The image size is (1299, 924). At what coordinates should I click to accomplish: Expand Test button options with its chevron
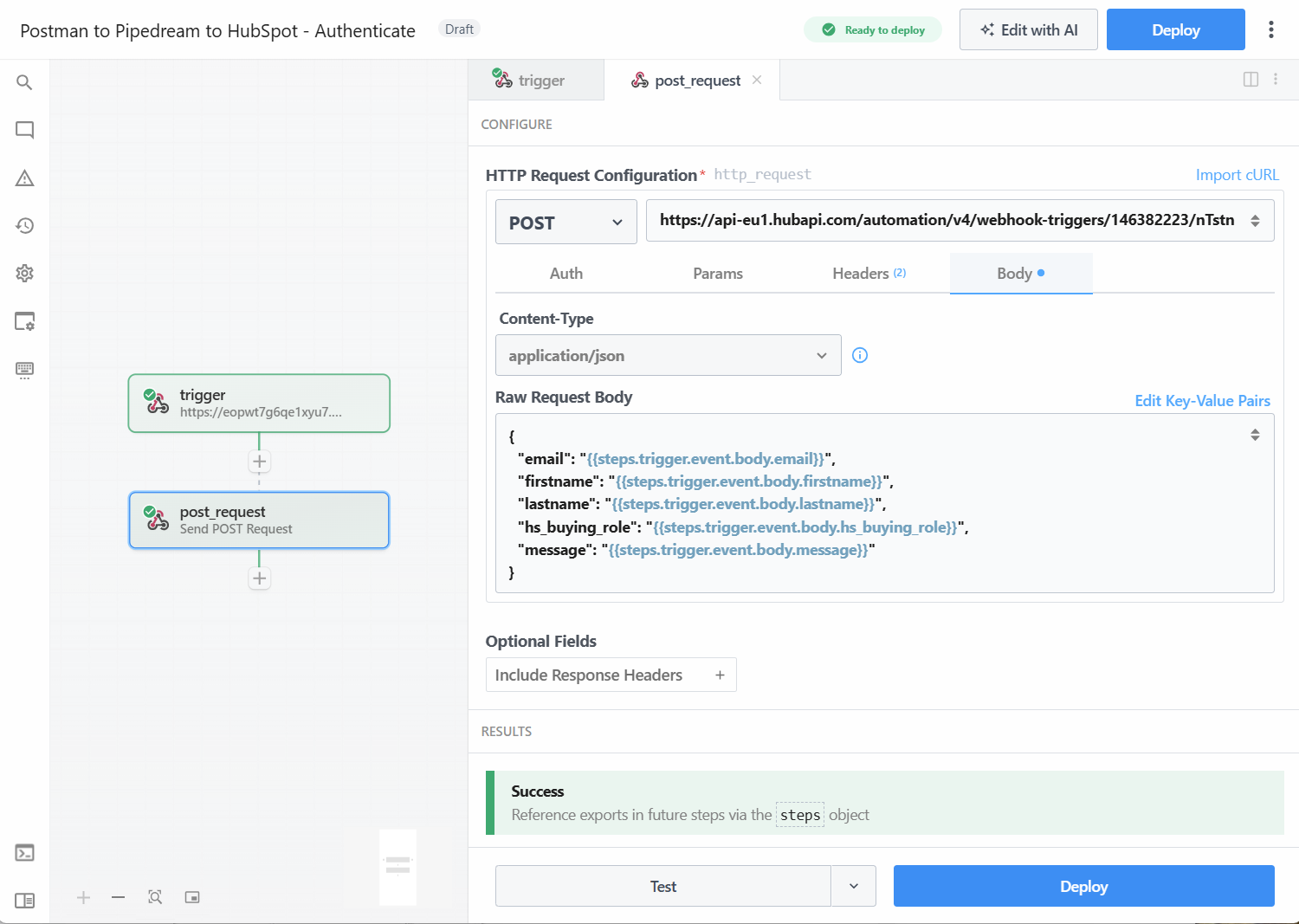[x=854, y=886]
